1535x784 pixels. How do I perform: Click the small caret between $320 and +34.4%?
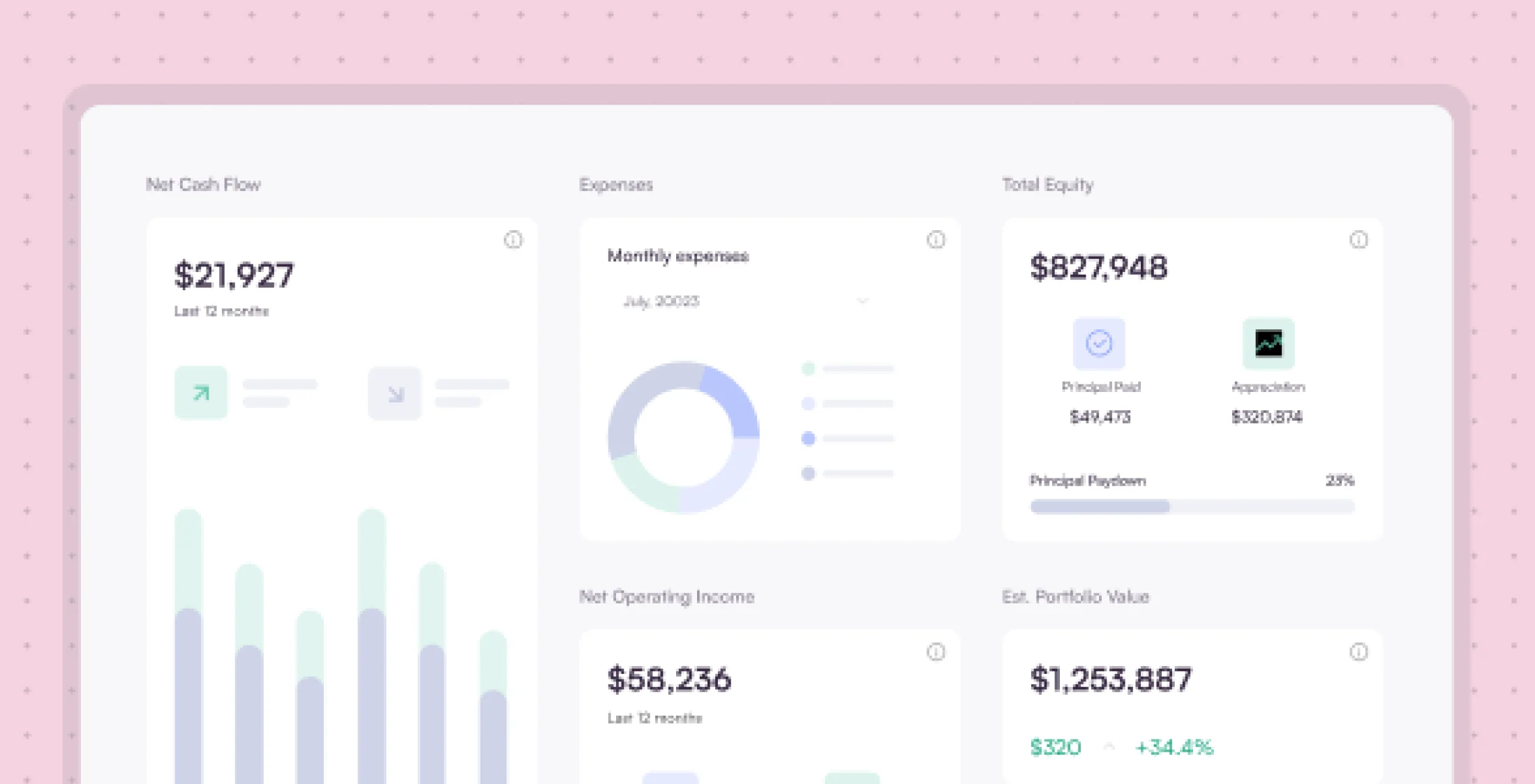1109,747
